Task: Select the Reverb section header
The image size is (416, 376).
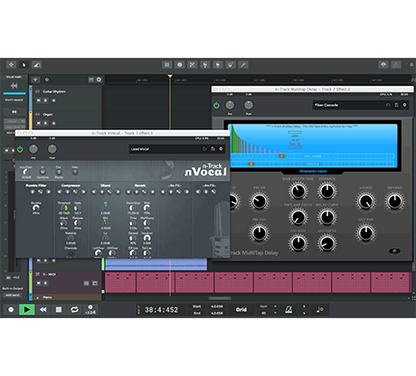Action: (x=140, y=185)
